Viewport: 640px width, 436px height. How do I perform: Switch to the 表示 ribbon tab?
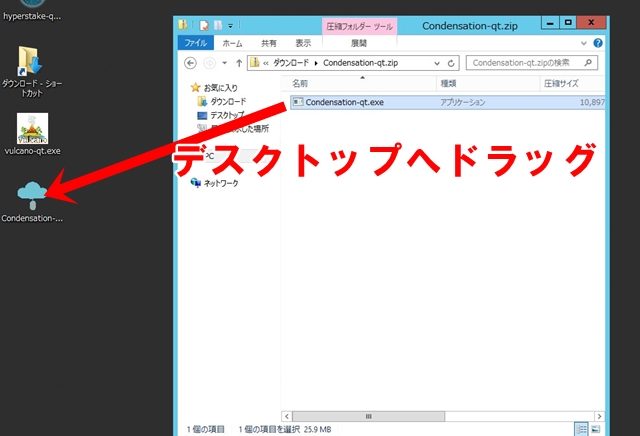pyautogui.click(x=303, y=43)
